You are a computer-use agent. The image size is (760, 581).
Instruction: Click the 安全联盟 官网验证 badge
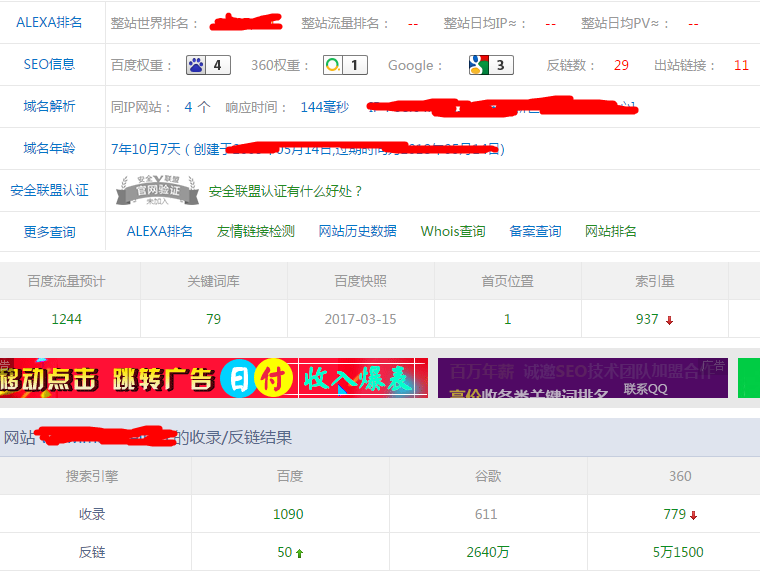pyautogui.click(x=158, y=190)
